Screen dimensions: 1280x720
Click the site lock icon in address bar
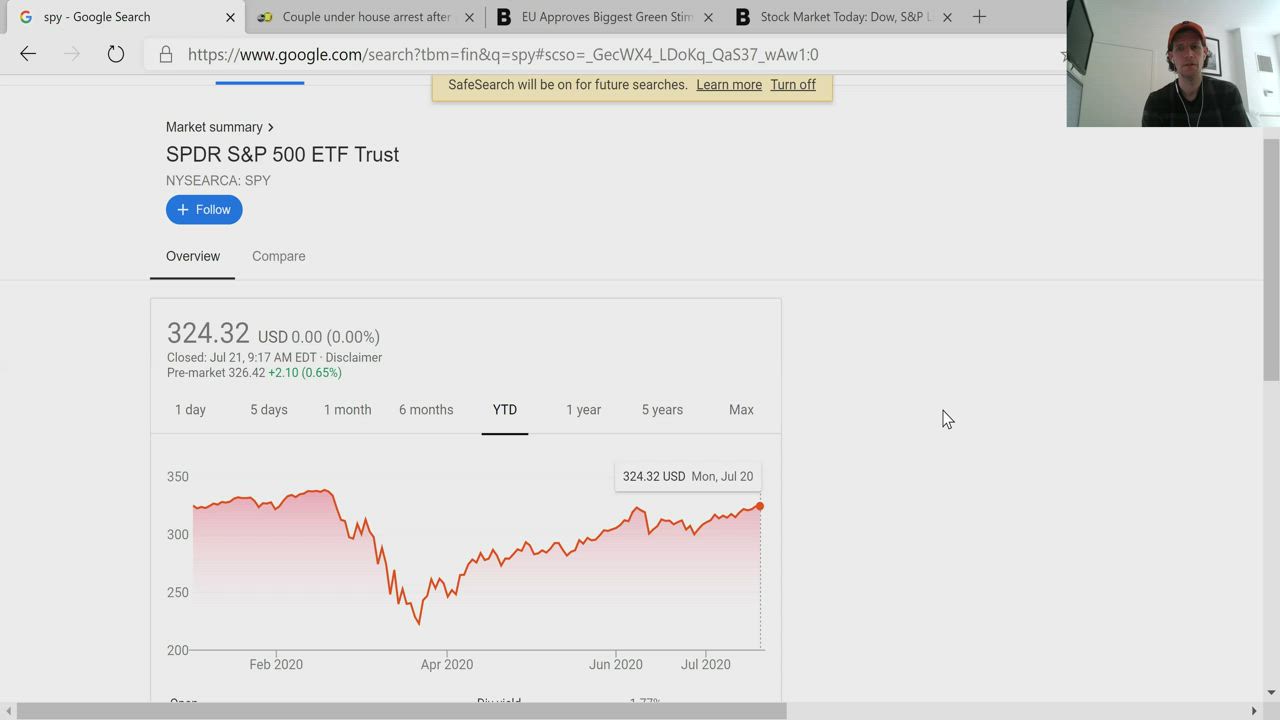coord(166,55)
